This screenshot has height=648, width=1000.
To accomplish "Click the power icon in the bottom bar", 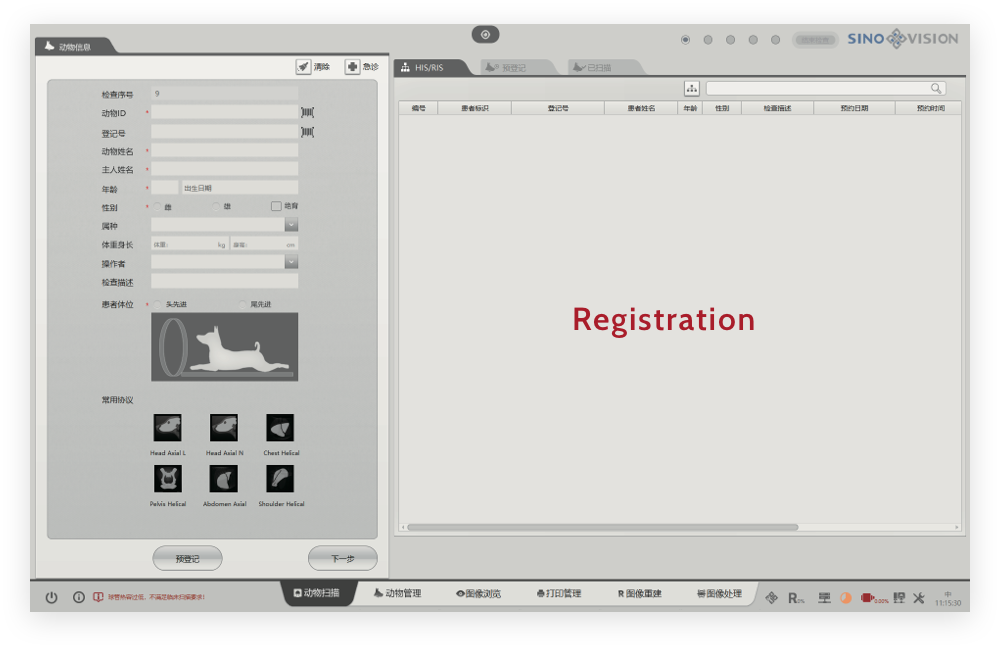I will click(x=52, y=597).
